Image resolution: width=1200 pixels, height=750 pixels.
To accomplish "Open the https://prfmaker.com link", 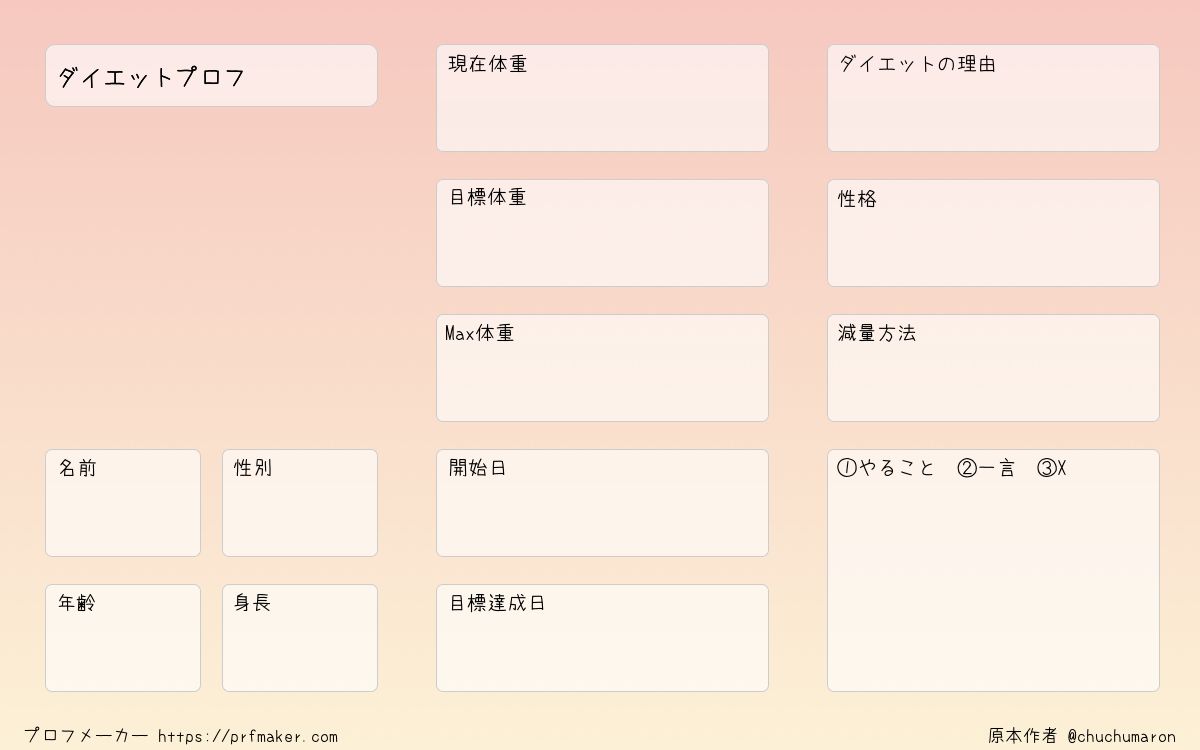I will [248, 736].
